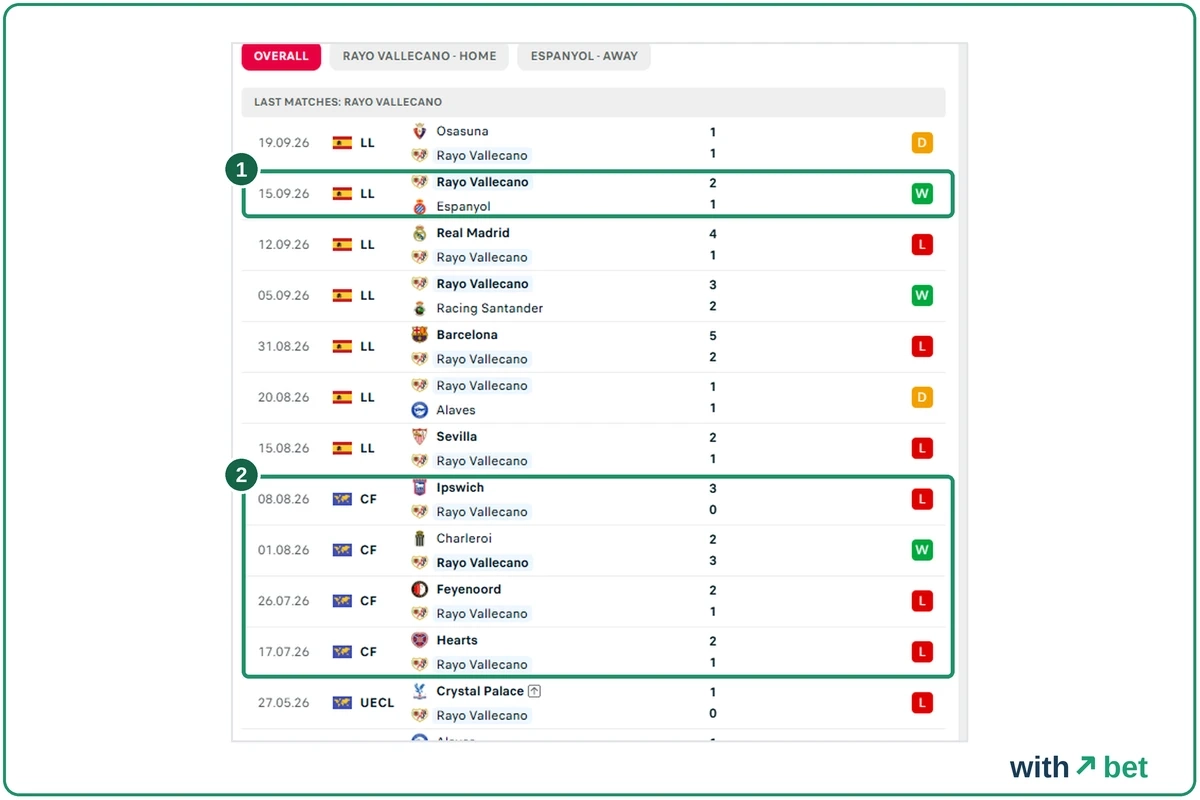The image size is (1200, 800).
Task: Click the advancing arrow icon beside Crystal Palace
Action: point(535,691)
